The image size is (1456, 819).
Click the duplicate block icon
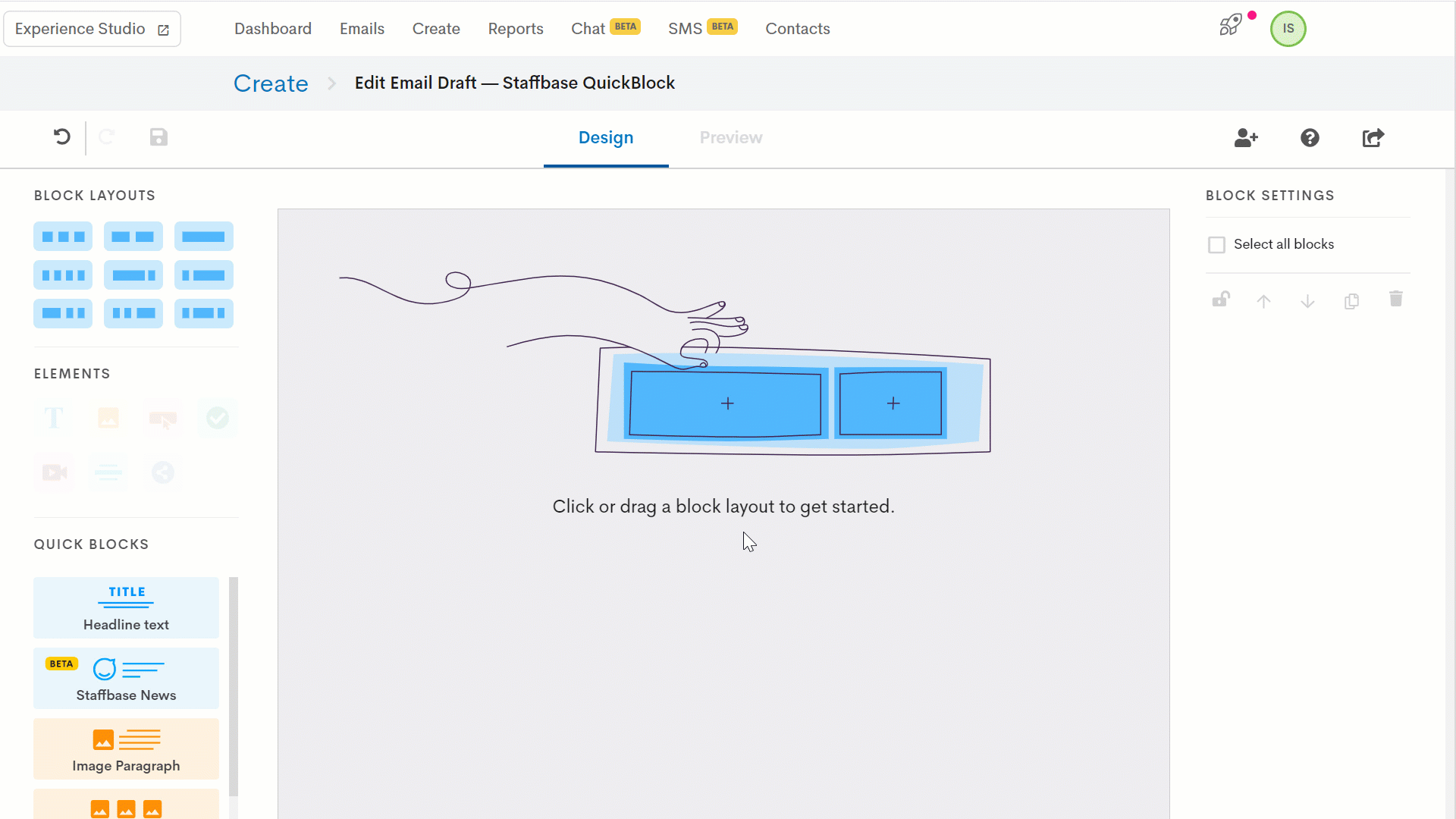tap(1351, 300)
